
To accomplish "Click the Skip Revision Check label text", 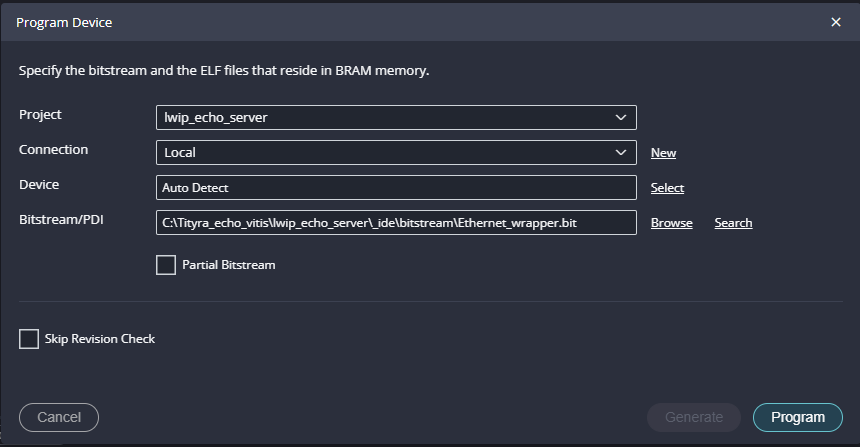I will 100,339.
